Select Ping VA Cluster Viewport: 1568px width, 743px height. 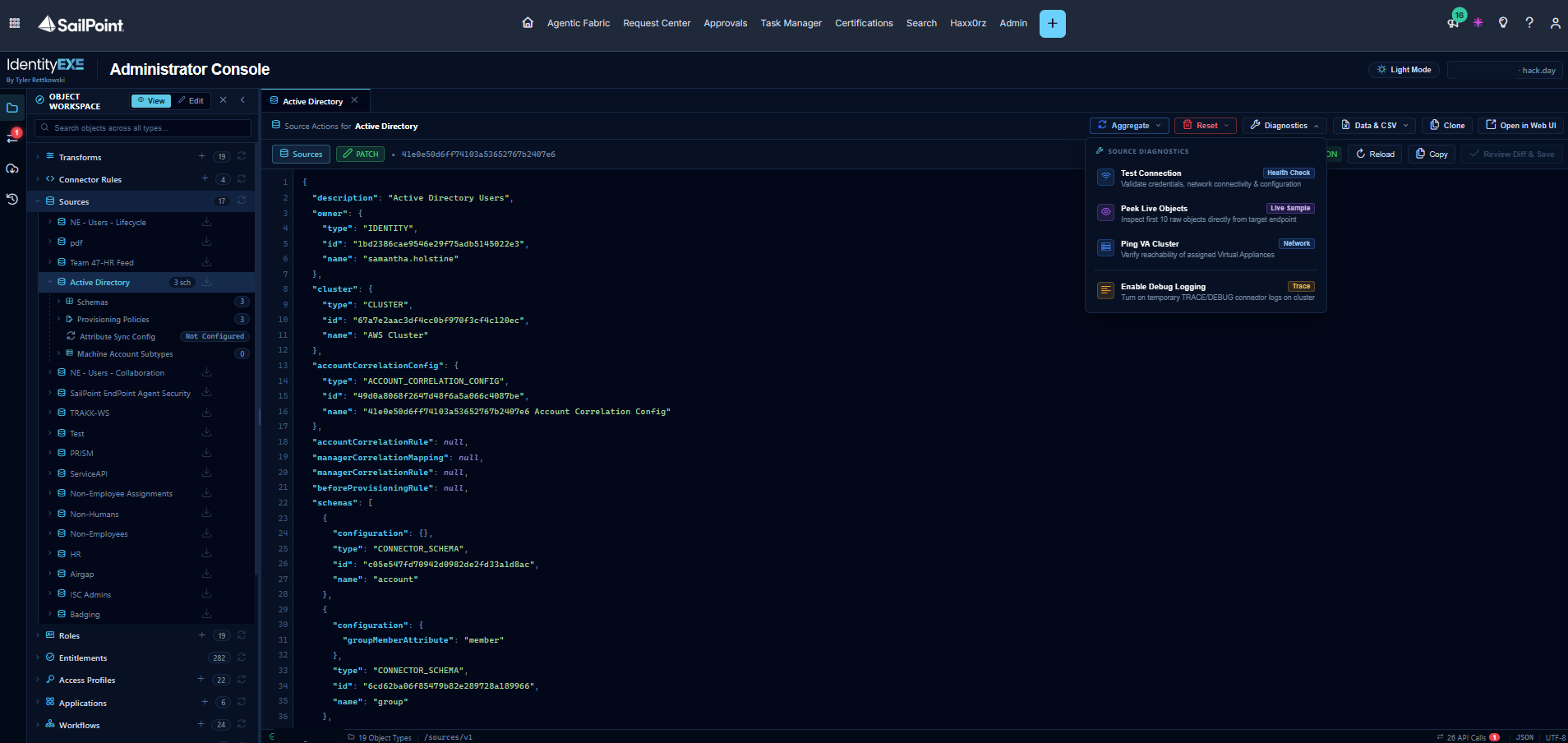1206,248
